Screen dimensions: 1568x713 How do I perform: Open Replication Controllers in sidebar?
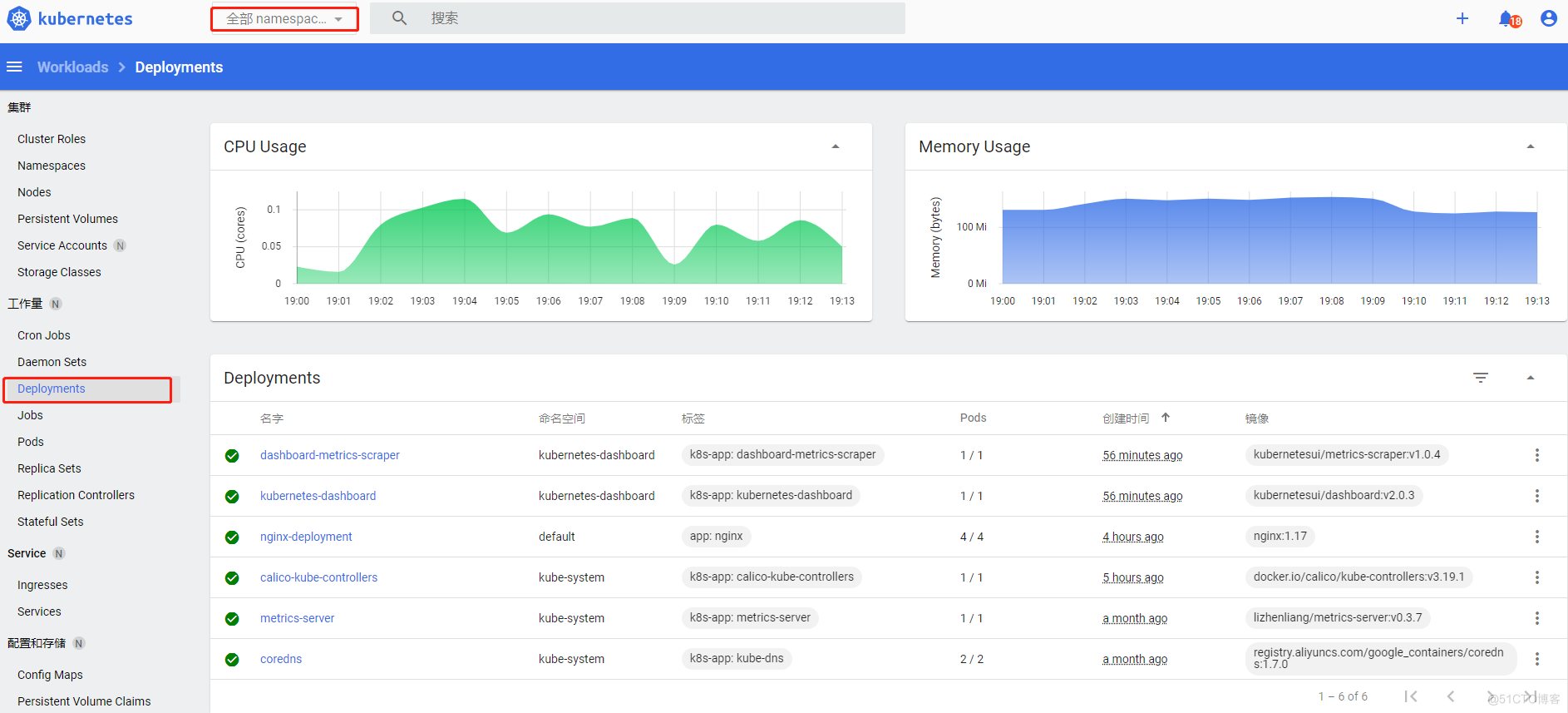coord(76,495)
